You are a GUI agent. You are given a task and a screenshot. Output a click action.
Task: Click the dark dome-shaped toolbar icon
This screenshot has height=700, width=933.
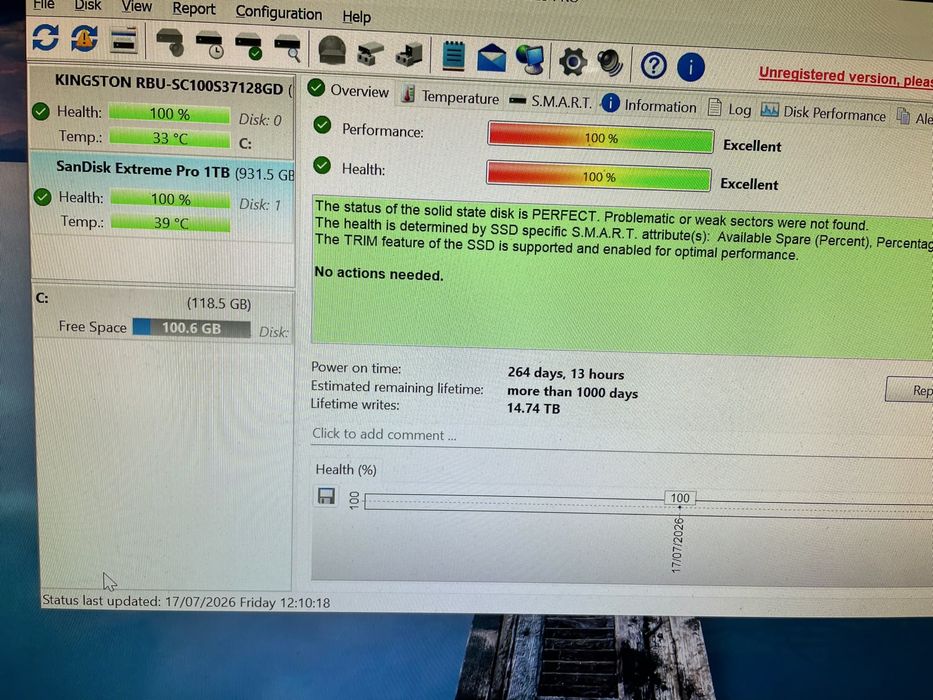pyautogui.click(x=332, y=51)
